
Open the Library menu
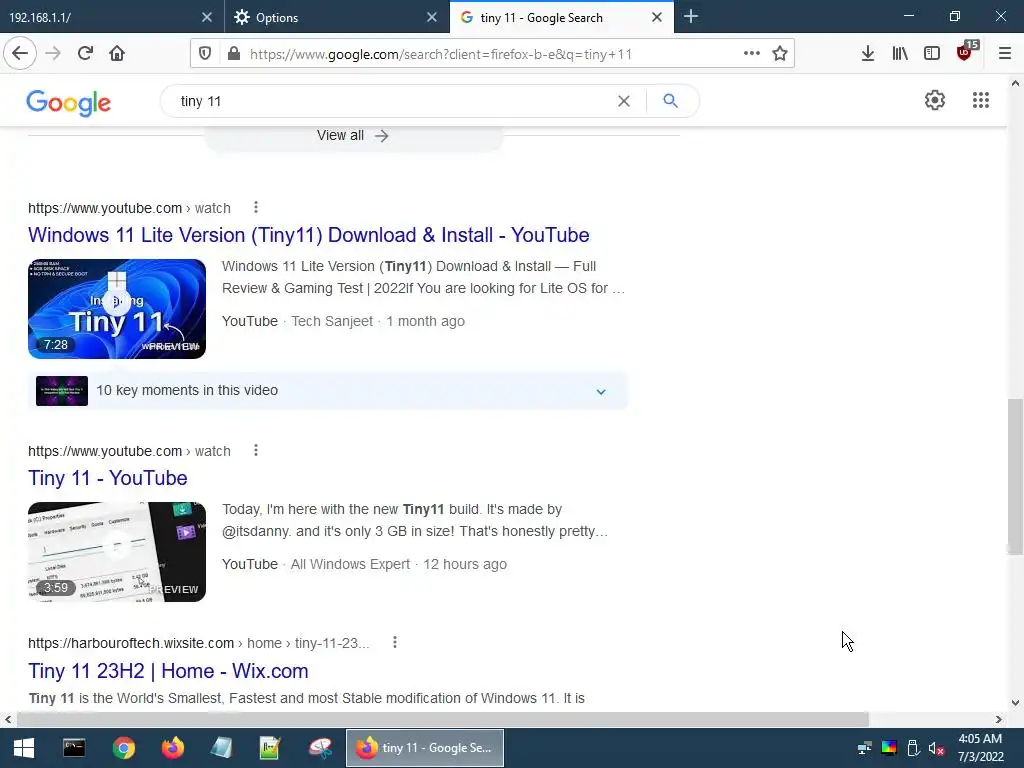(x=900, y=54)
